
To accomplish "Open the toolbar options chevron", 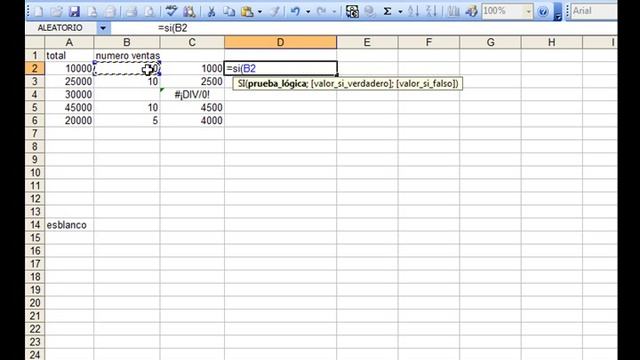I will (558, 11).
